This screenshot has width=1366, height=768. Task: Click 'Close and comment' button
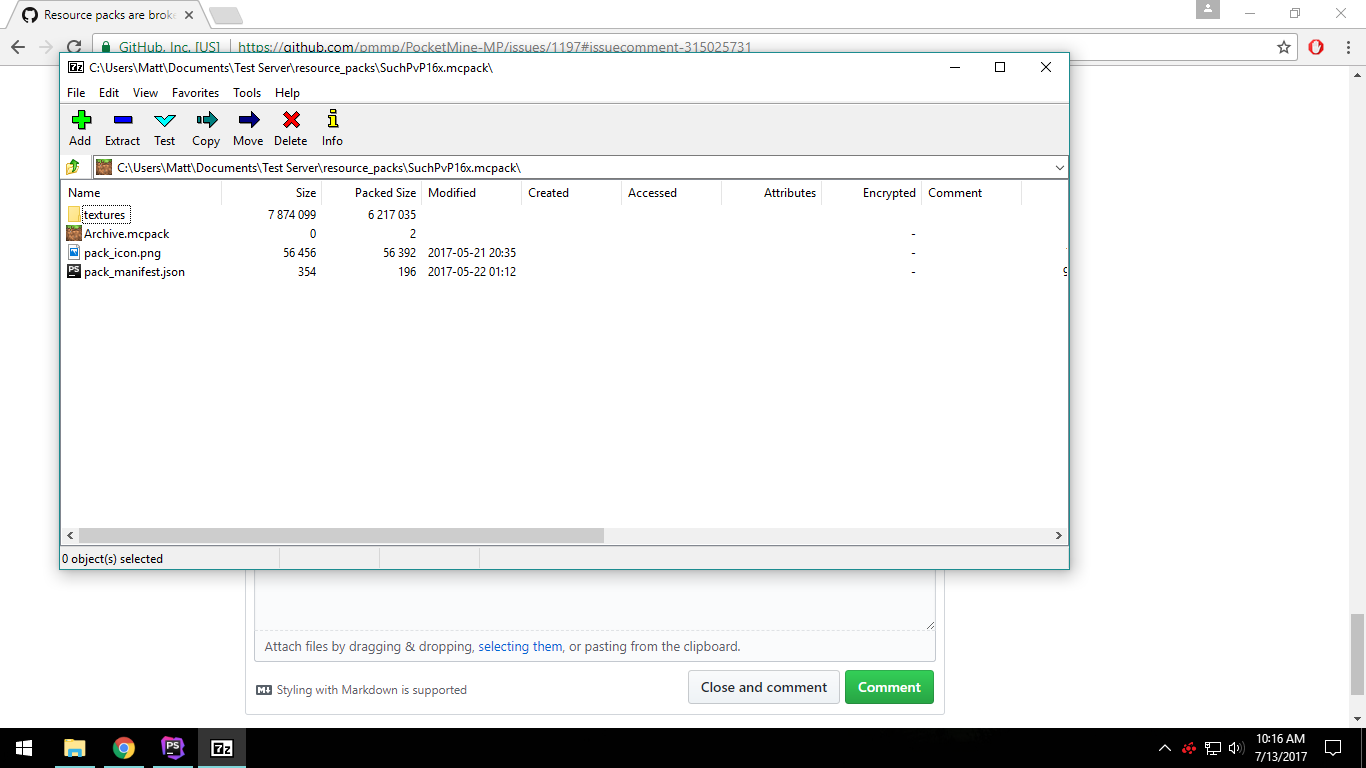pyautogui.click(x=763, y=687)
